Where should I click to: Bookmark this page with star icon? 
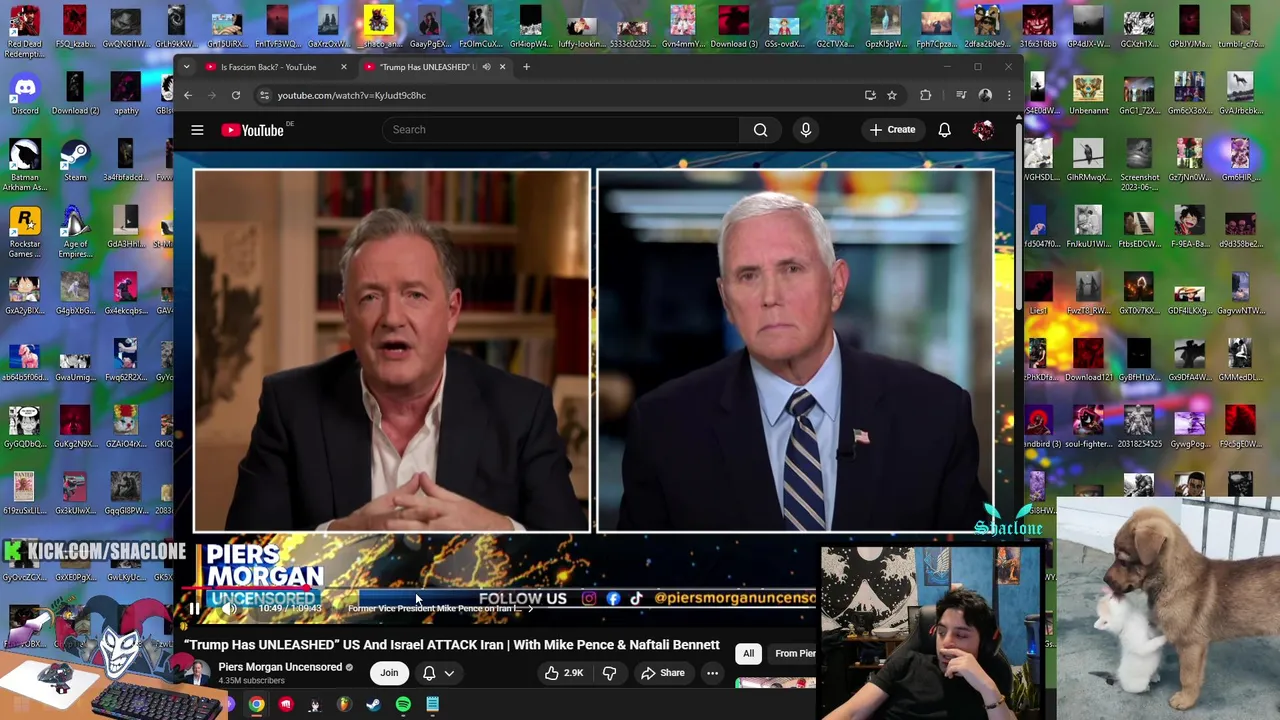pos(892,95)
